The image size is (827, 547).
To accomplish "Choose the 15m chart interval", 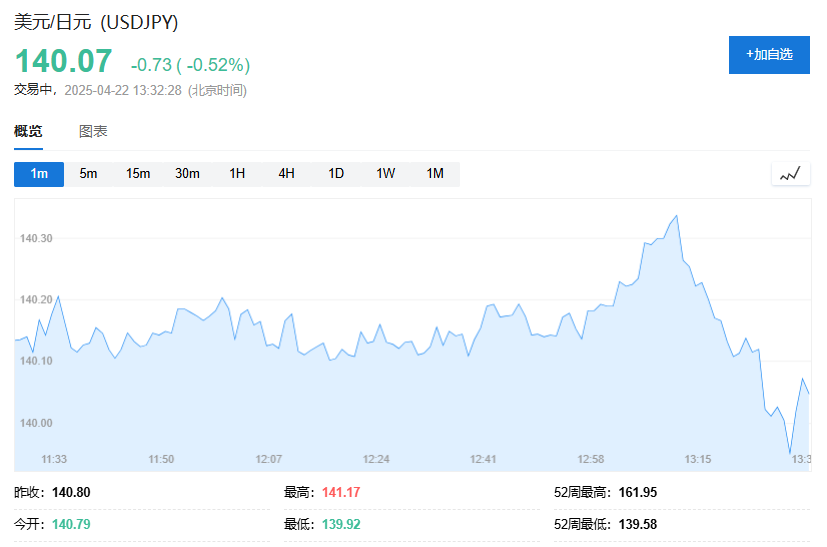I will pos(138,174).
